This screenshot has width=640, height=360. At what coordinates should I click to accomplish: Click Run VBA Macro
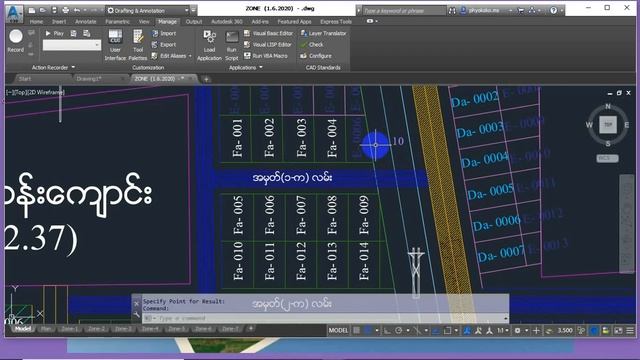(266, 56)
